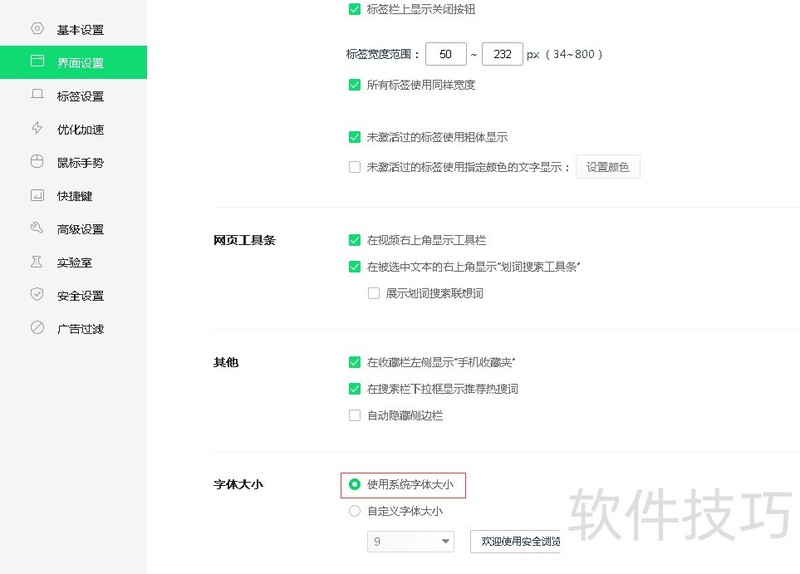
Task: Enable 自动隐藏侧边栏 checkbox
Action: [354, 415]
